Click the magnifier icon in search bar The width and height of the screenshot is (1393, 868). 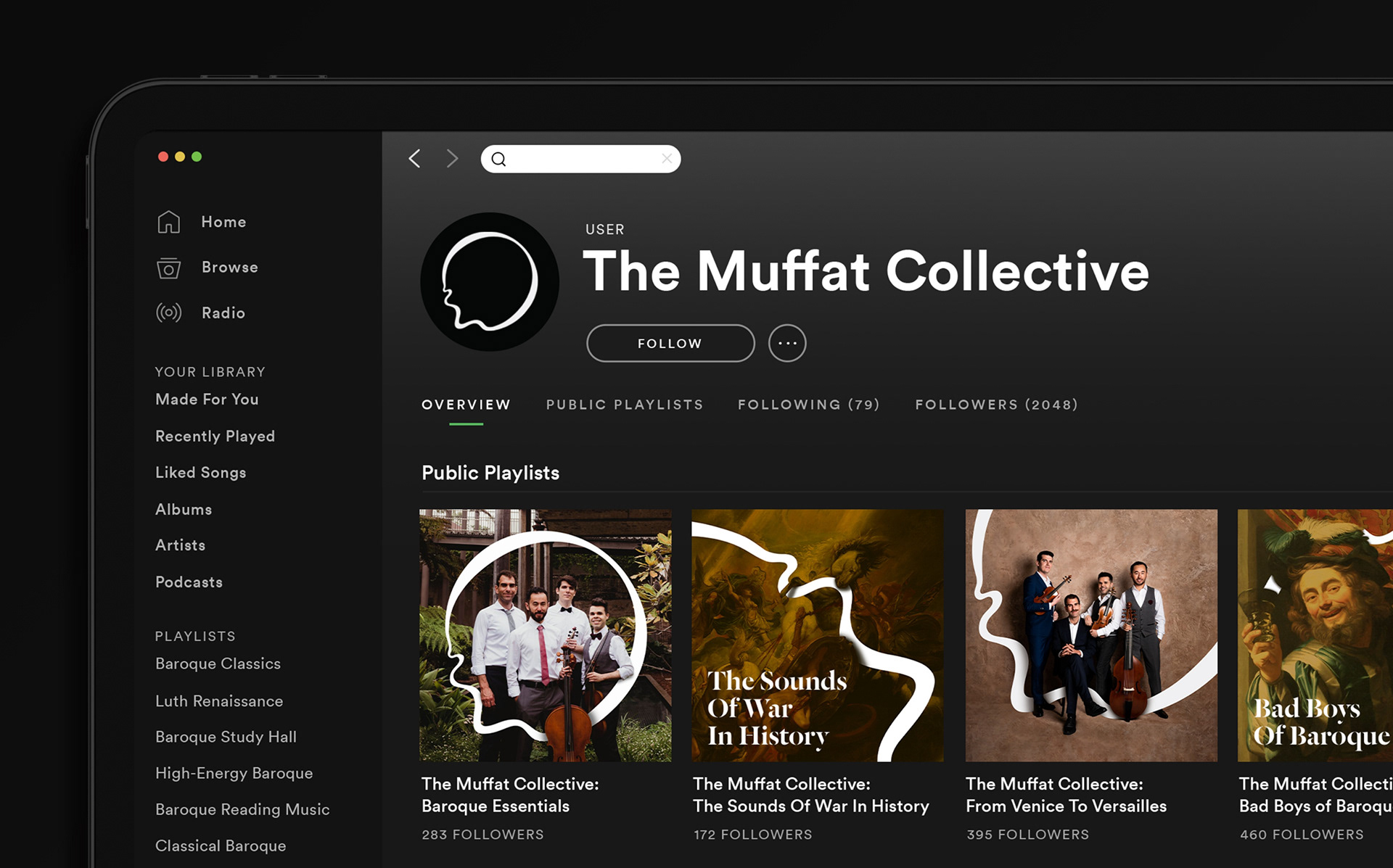pos(498,160)
